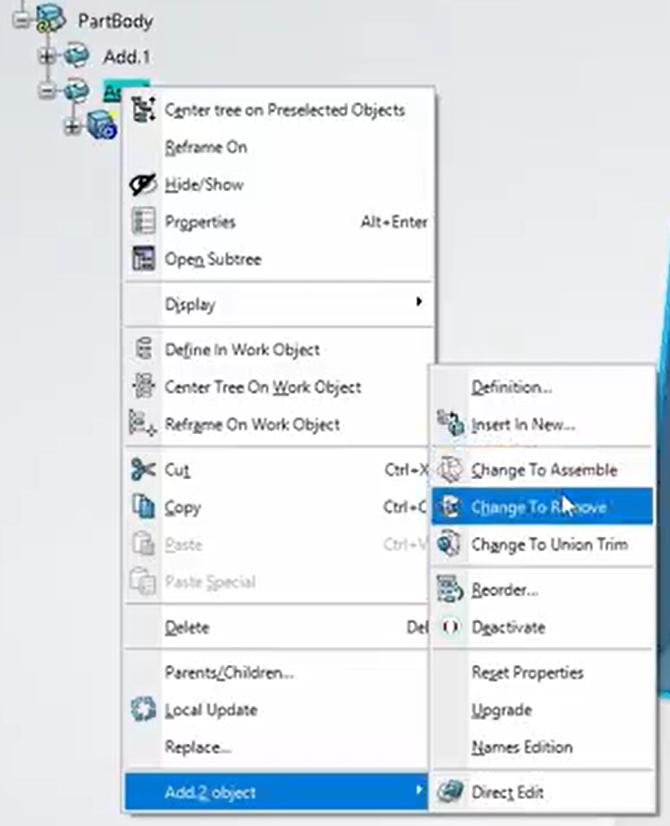
Task: Select the PartBody label in tree
Action: click(115, 21)
